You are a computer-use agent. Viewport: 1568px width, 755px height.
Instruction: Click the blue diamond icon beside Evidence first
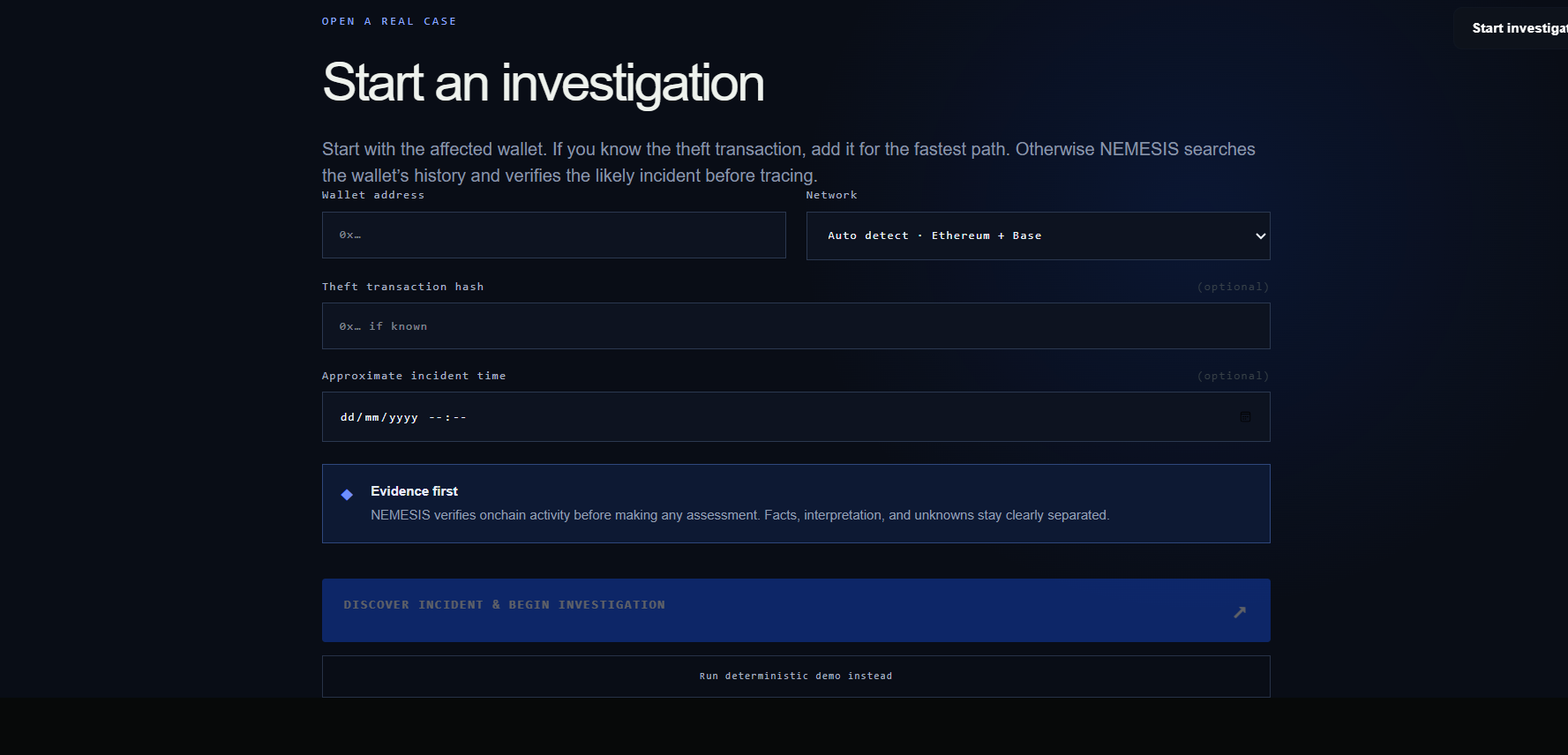347,495
